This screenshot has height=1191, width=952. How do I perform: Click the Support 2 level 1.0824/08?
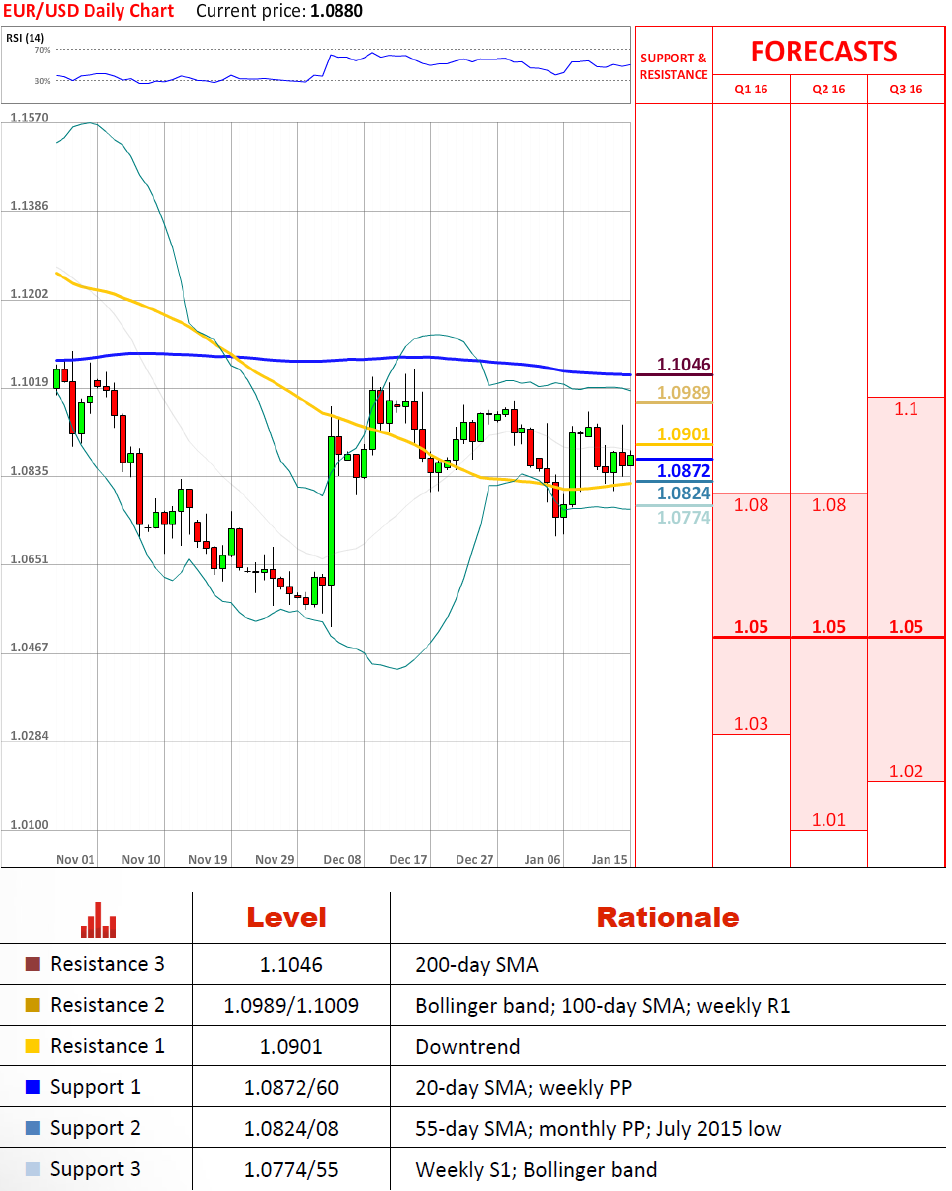[x=291, y=1129]
